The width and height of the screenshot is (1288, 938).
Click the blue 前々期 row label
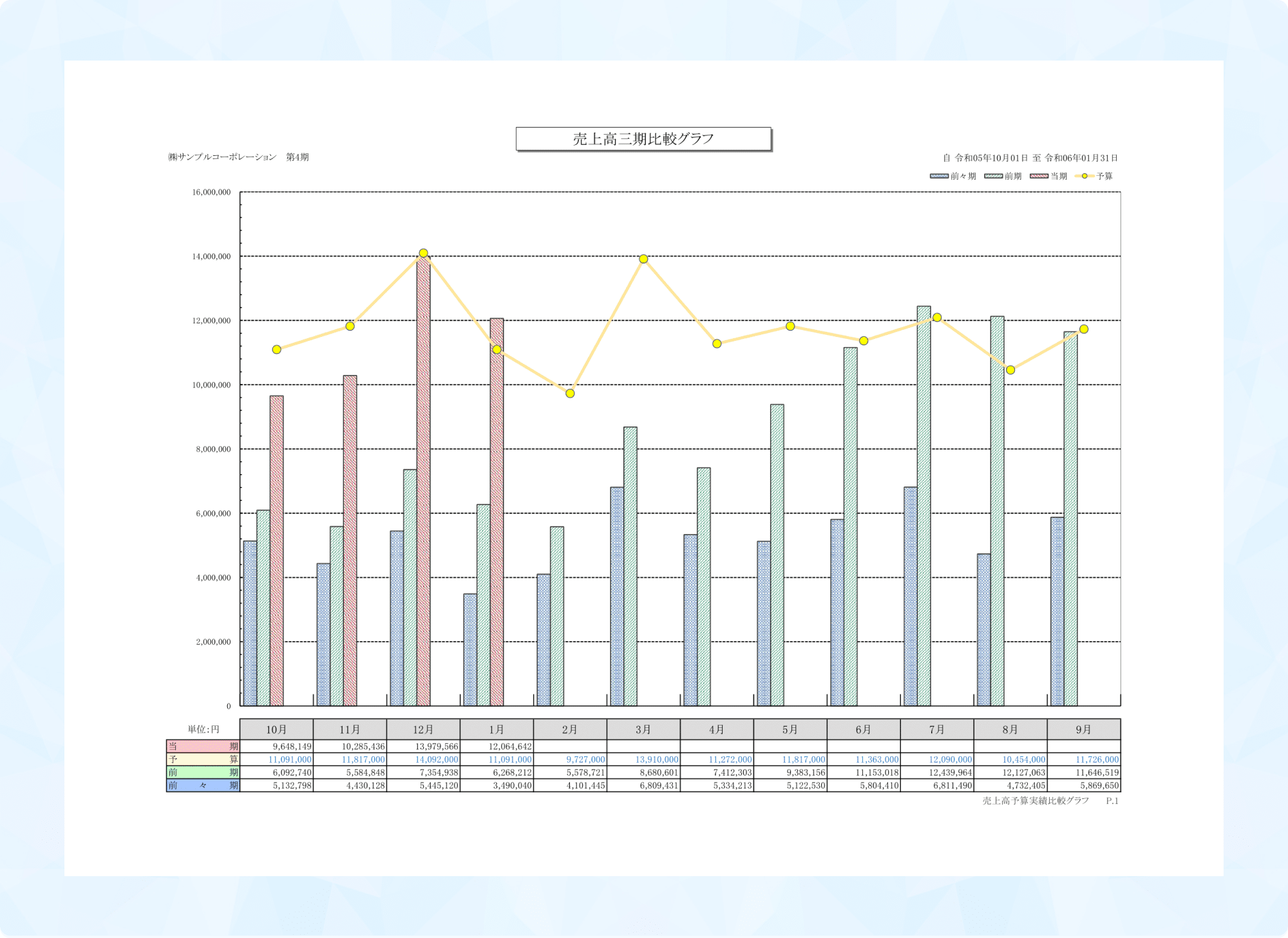[x=203, y=785]
